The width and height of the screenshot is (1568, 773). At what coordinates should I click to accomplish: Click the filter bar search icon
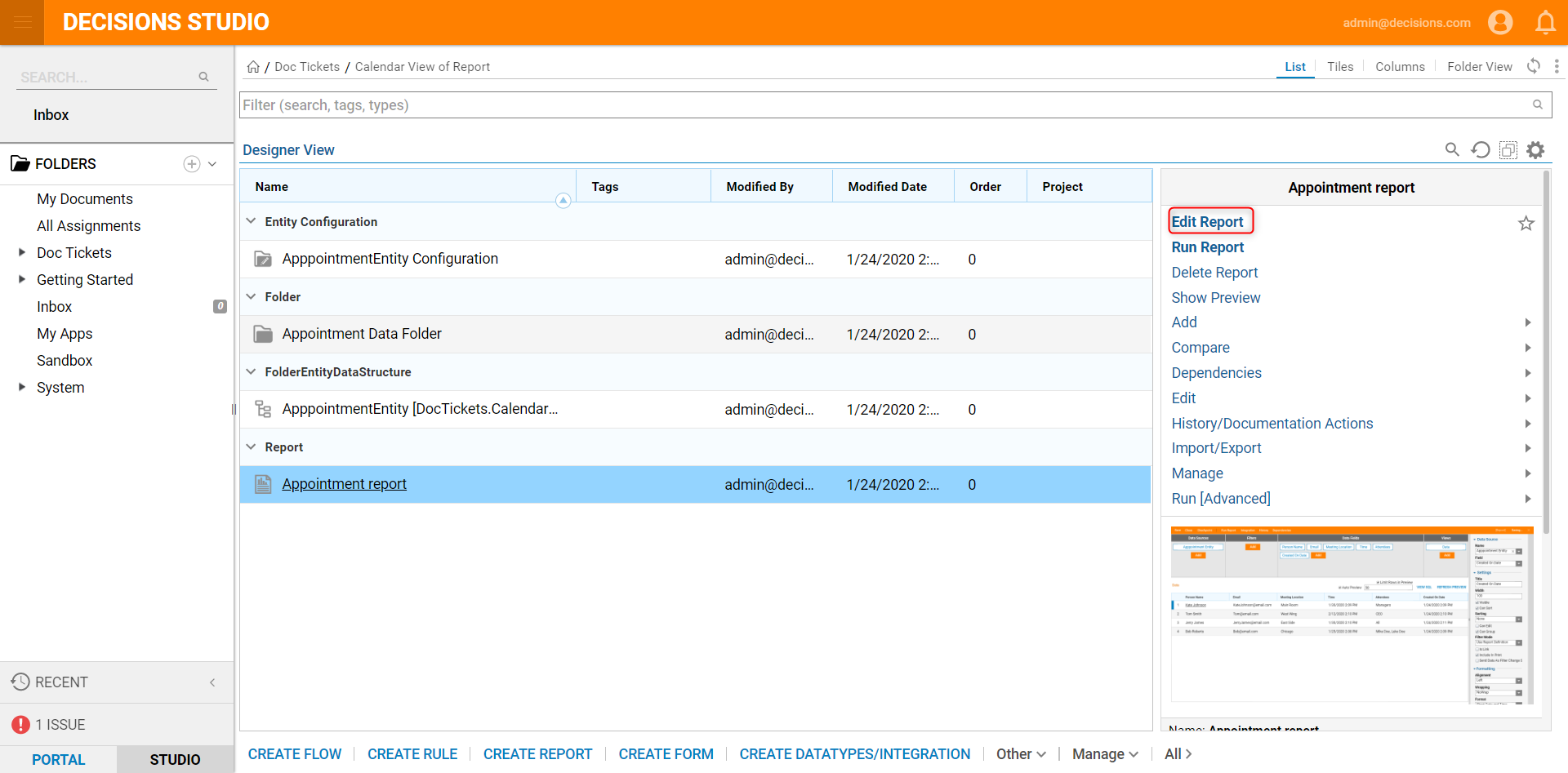click(1537, 104)
